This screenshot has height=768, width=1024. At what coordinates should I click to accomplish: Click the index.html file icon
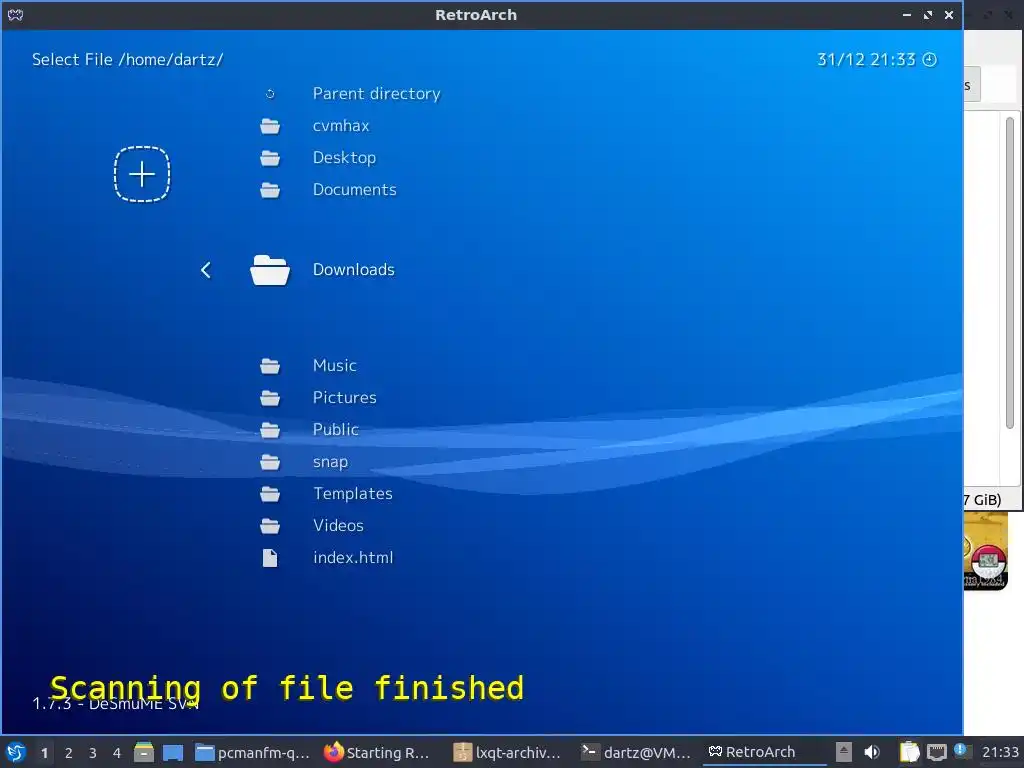[270, 558]
